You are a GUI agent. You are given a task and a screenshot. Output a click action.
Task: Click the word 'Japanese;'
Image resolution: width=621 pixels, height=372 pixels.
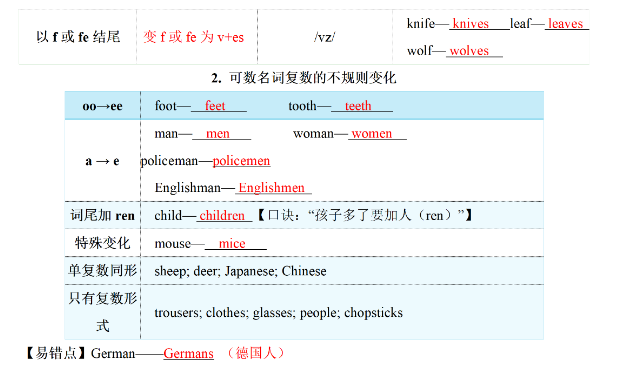click(x=251, y=271)
